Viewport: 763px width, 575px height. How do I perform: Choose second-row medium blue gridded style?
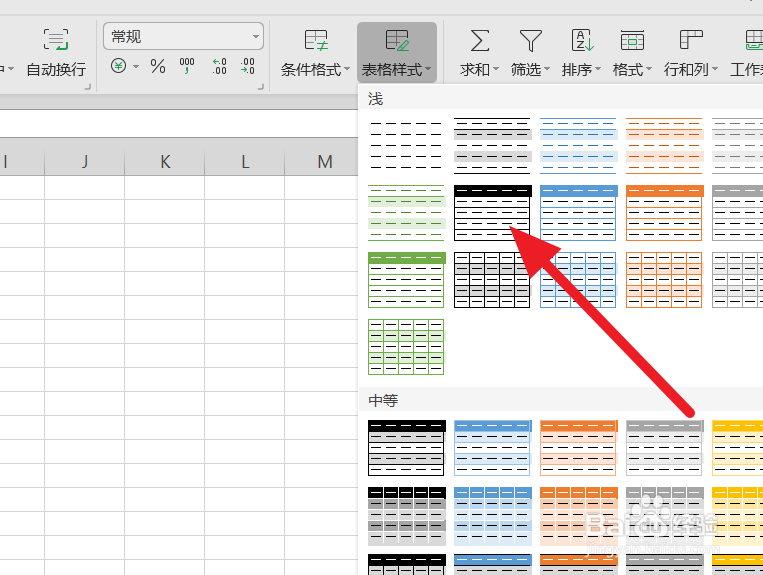492,515
